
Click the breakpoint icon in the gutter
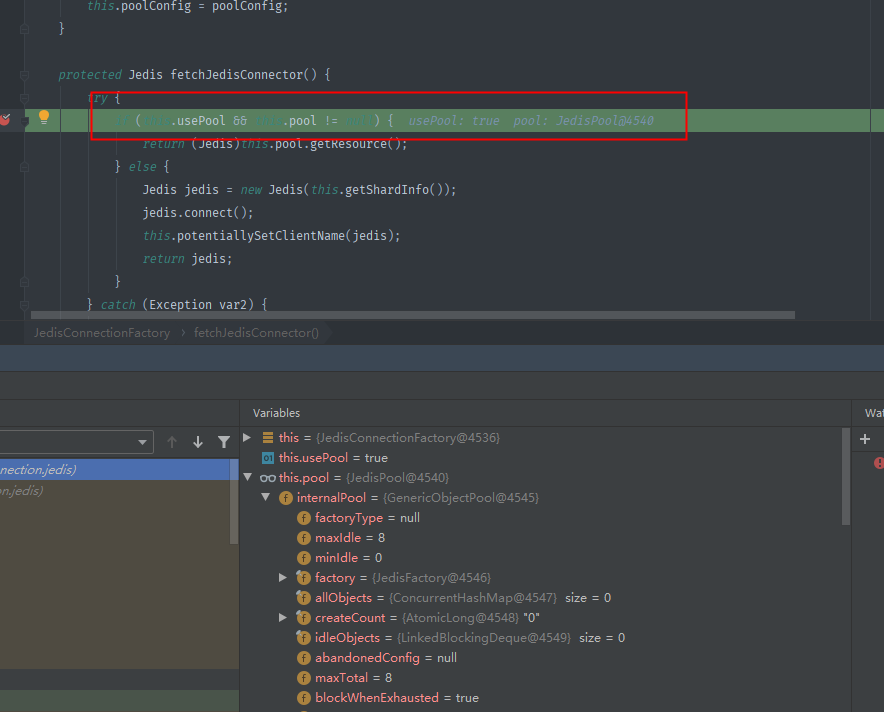[5, 120]
